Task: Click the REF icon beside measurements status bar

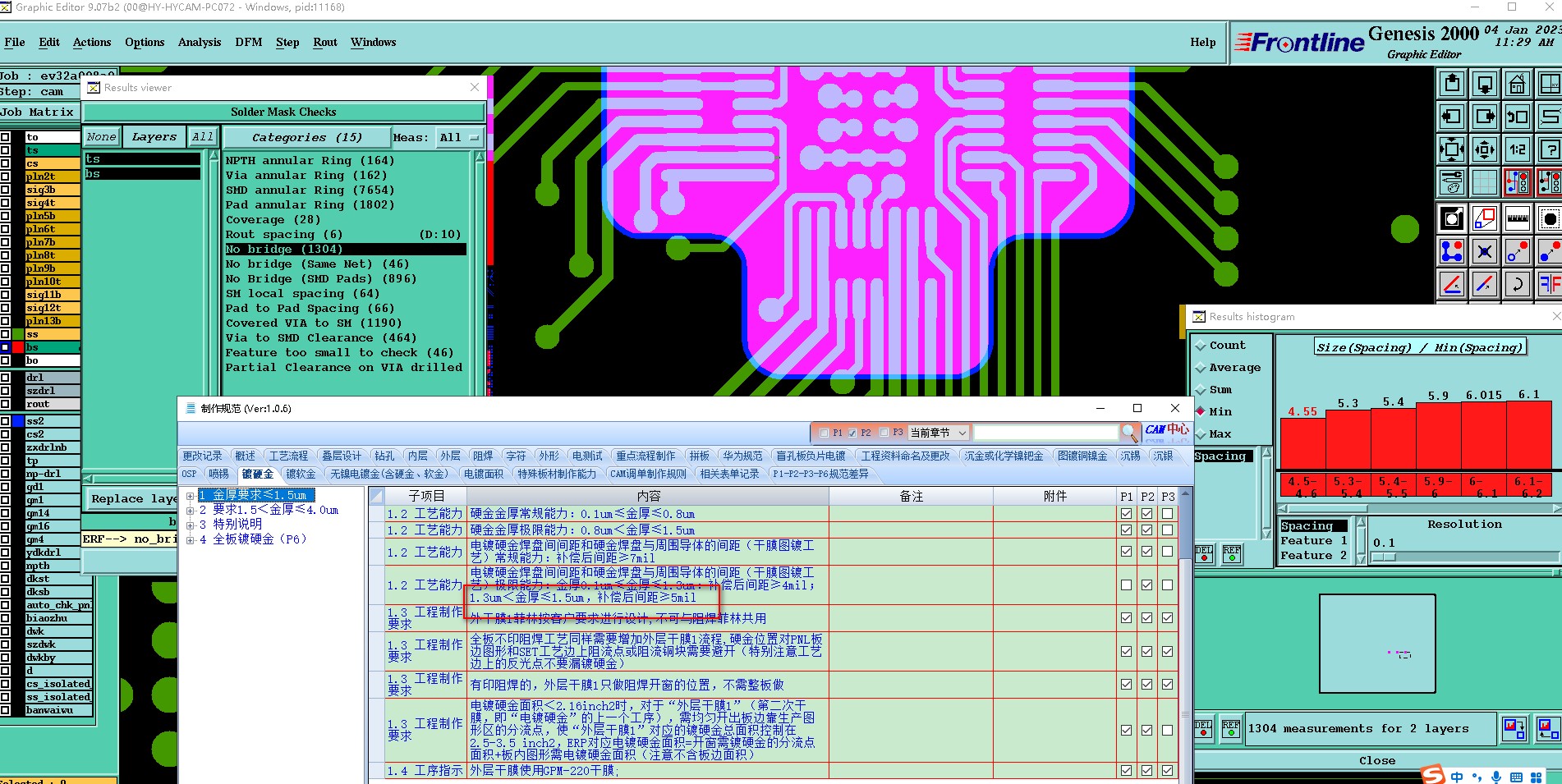Action: tap(1231, 729)
